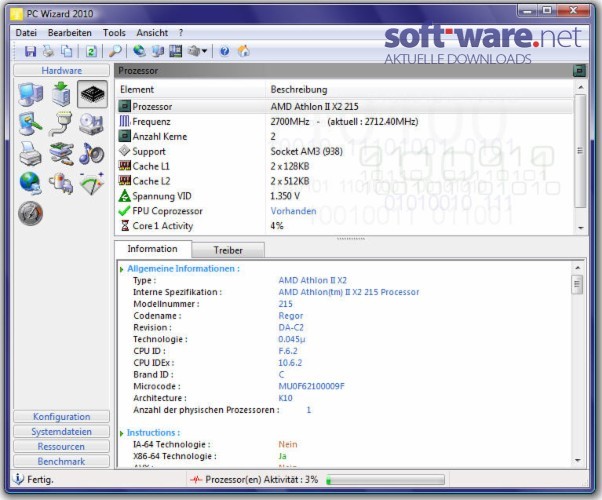The height and width of the screenshot is (500, 602).
Task: Open the Ressourcen category
Action: [61, 447]
